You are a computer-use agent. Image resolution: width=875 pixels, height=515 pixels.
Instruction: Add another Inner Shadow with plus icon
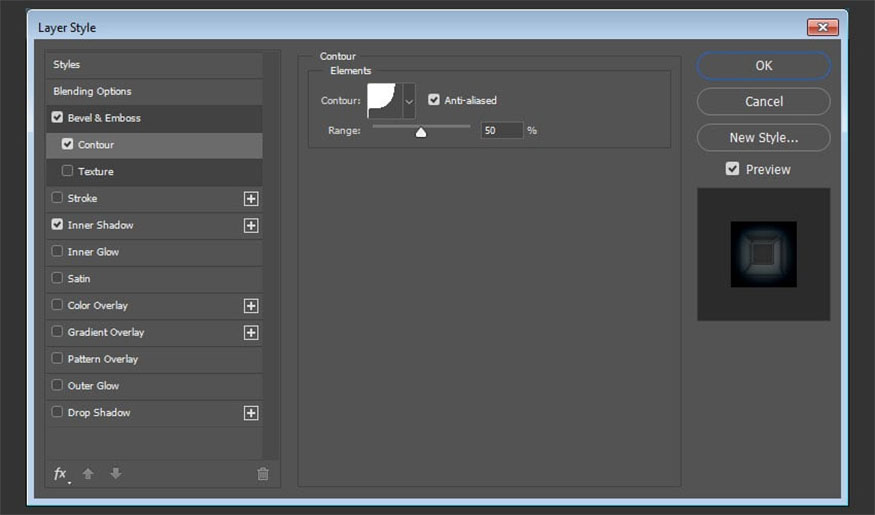[x=251, y=226]
